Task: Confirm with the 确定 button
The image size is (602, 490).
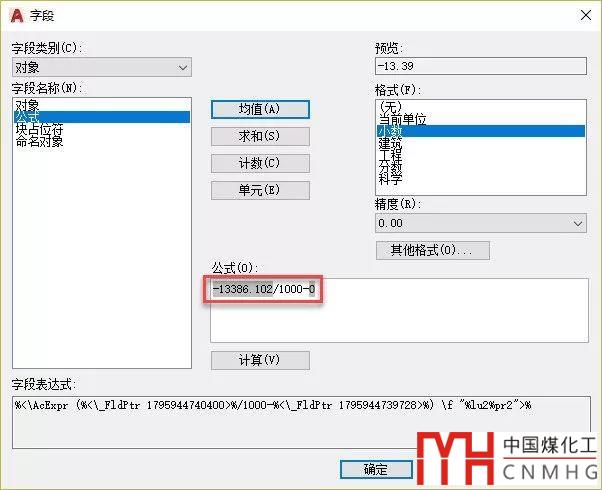Action: [377, 469]
